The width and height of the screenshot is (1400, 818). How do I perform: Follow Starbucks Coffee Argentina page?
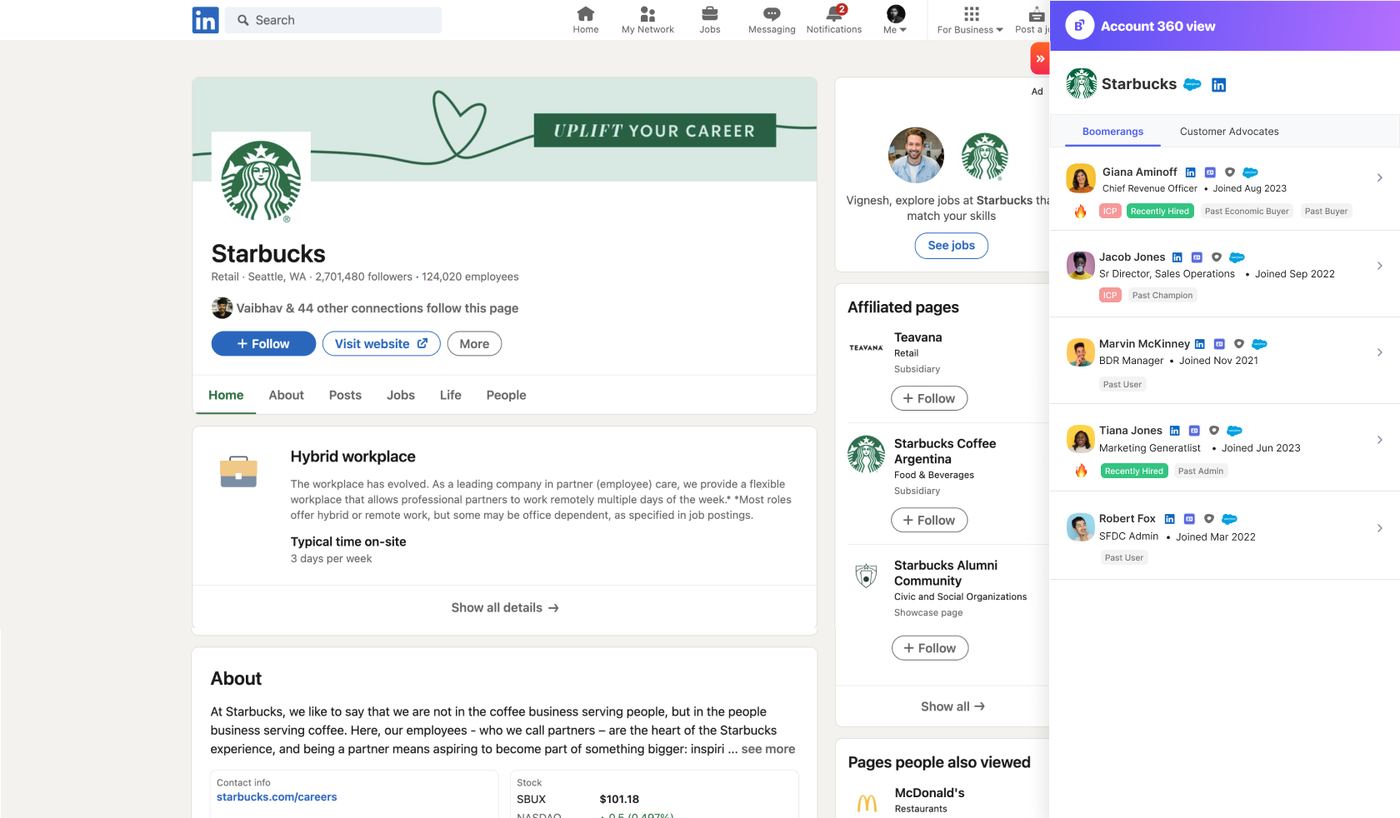pos(929,520)
